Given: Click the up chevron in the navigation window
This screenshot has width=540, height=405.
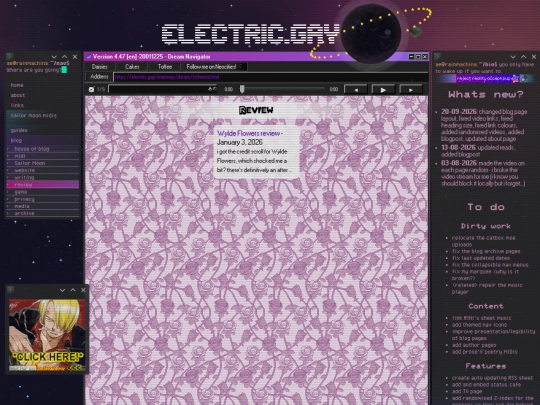Looking at the screenshot, I should (x=64, y=57).
